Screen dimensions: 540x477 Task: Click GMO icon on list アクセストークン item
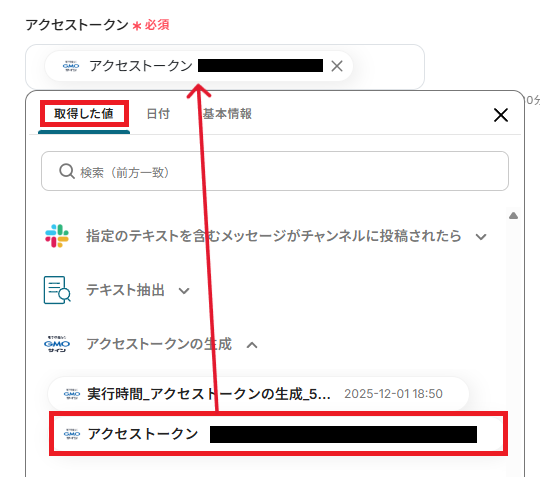72,434
